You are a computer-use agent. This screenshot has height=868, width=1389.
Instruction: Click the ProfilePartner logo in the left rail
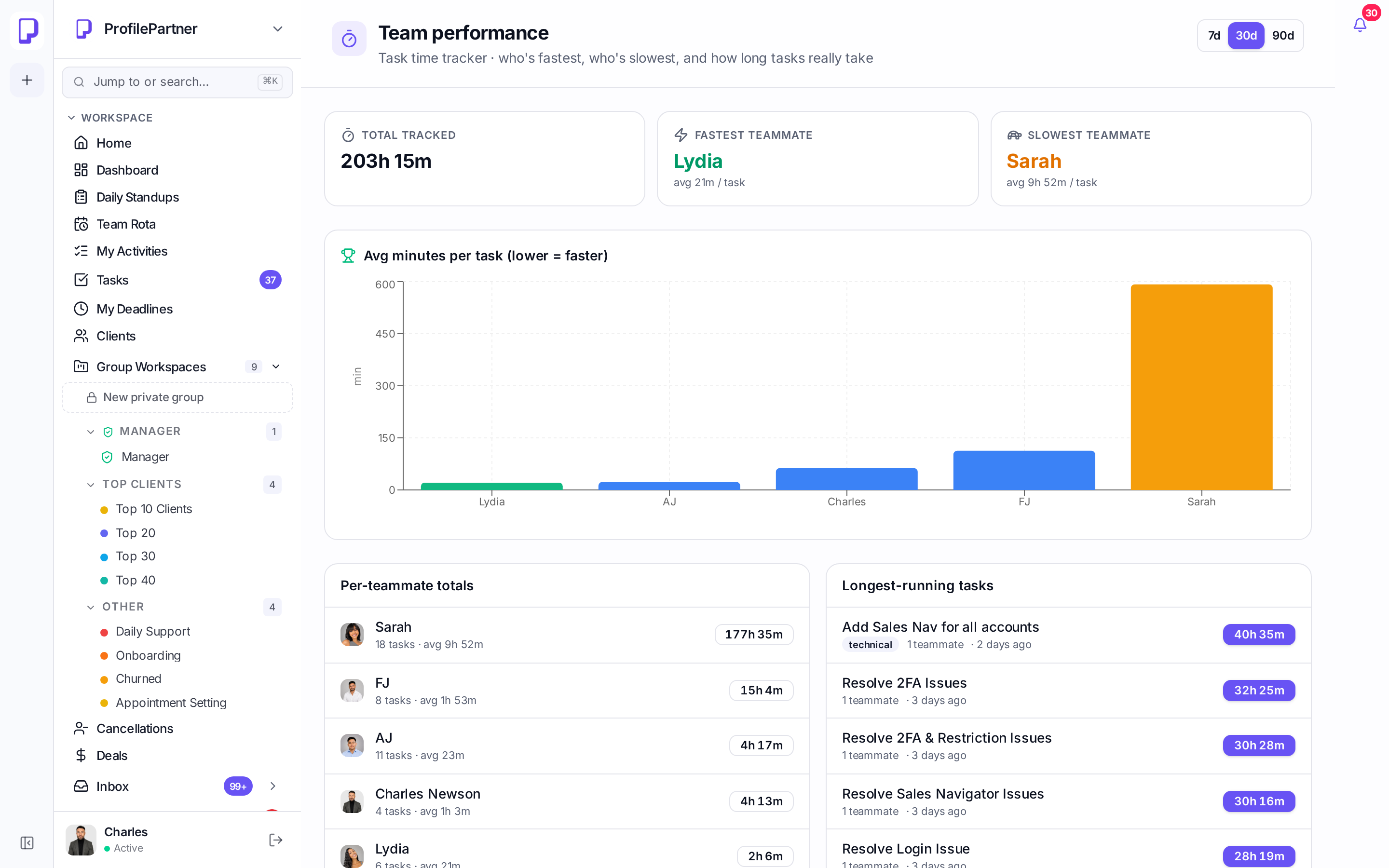pos(27,30)
